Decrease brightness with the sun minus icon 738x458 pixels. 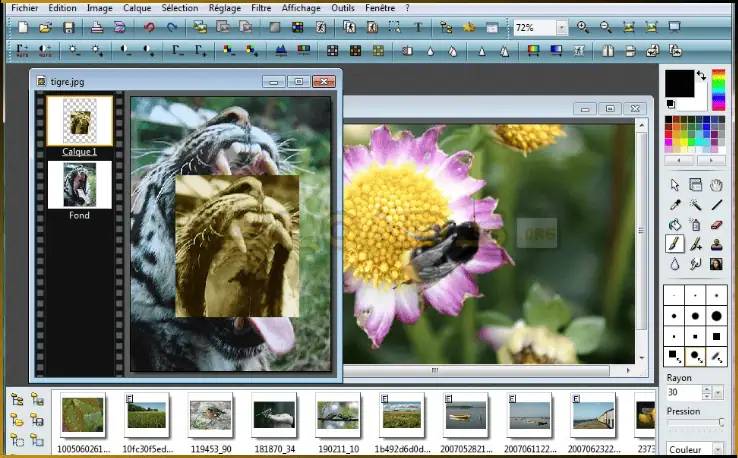74,50
